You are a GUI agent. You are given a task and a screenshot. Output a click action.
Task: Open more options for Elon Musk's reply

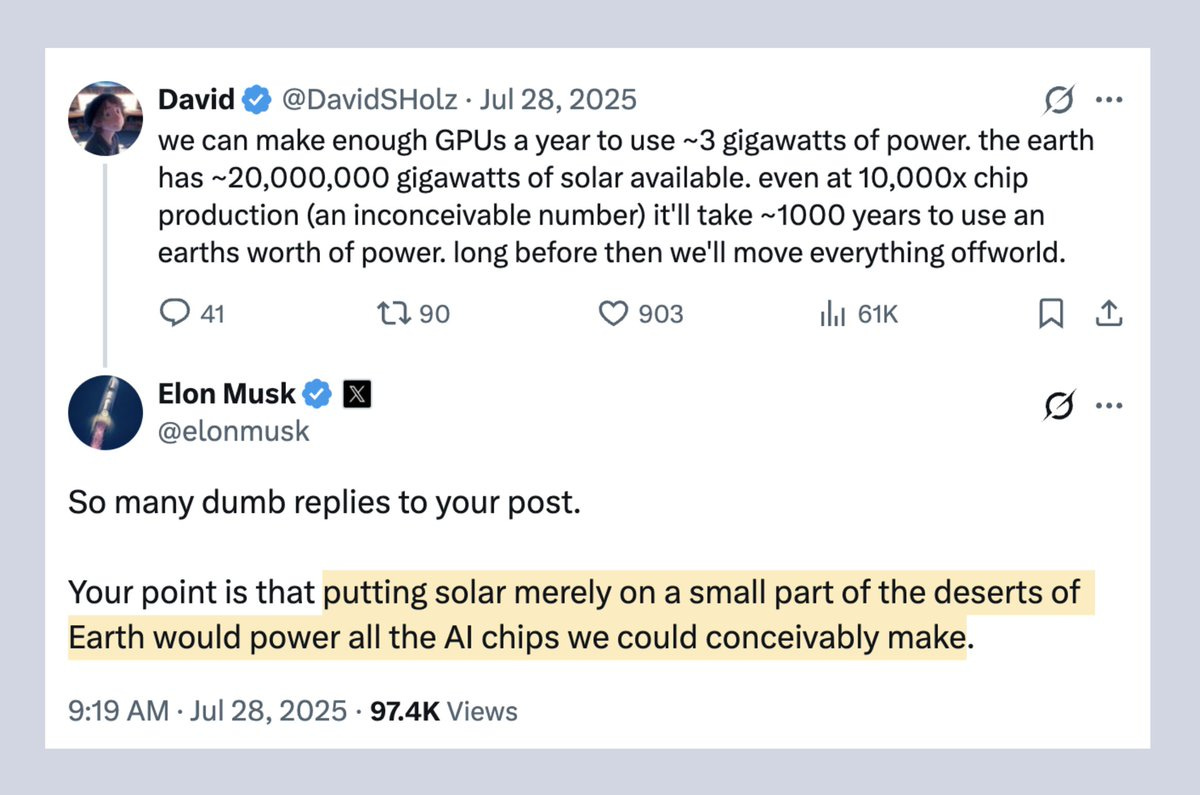click(1110, 404)
